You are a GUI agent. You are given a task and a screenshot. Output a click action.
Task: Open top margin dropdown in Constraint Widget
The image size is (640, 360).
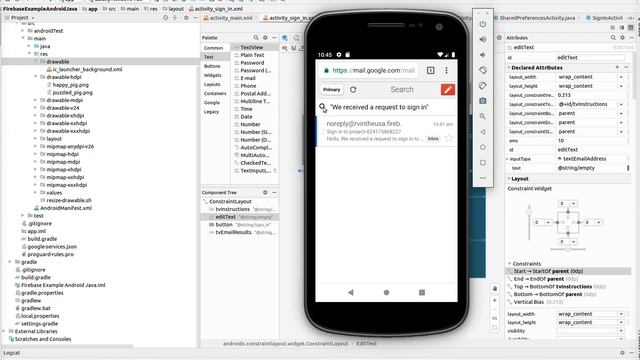573,203
